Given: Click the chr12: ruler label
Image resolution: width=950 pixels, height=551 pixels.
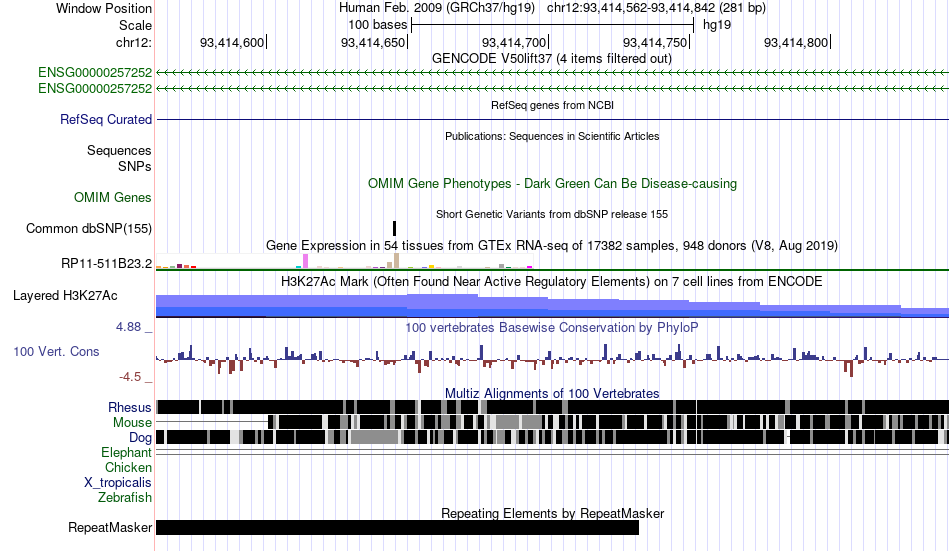Looking at the screenshot, I should pyautogui.click(x=133, y=42).
